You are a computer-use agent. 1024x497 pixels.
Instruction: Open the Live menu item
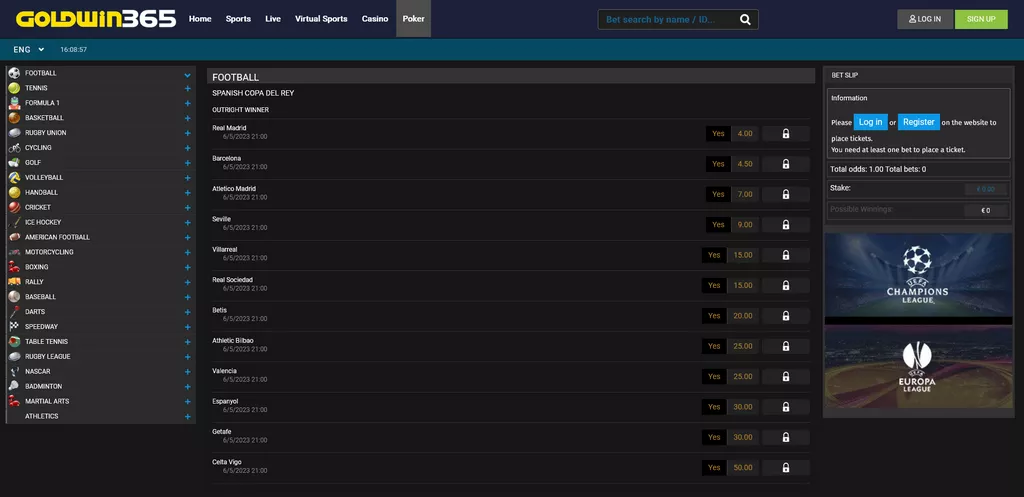pos(273,19)
